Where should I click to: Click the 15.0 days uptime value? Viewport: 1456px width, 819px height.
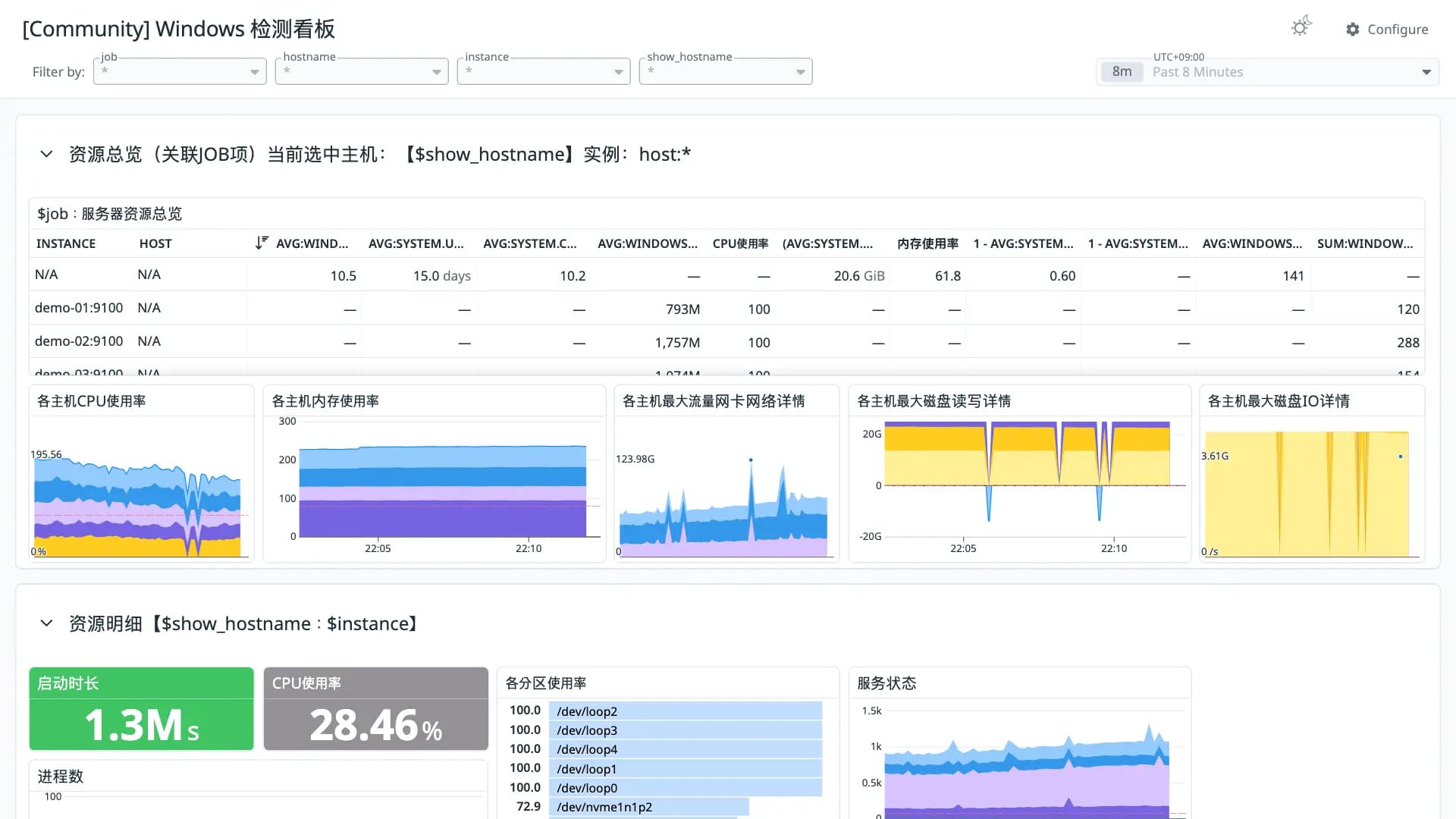click(441, 276)
